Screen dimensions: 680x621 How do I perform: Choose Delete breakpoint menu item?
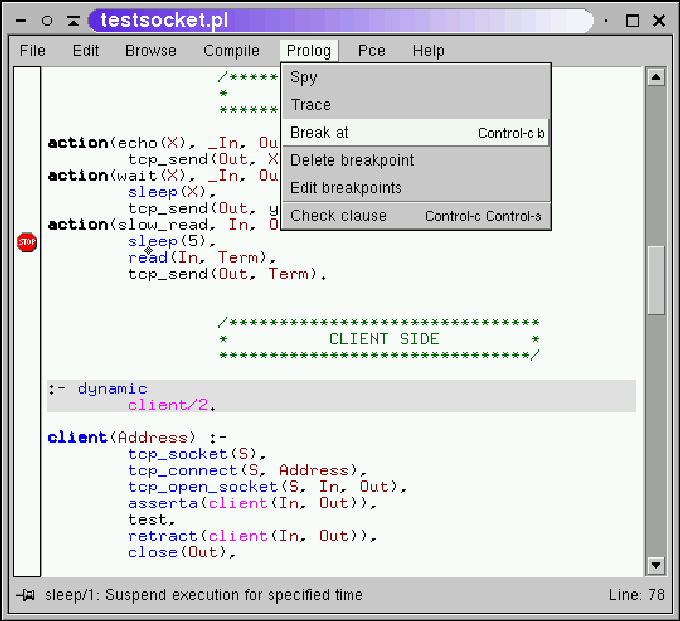click(x=352, y=160)
